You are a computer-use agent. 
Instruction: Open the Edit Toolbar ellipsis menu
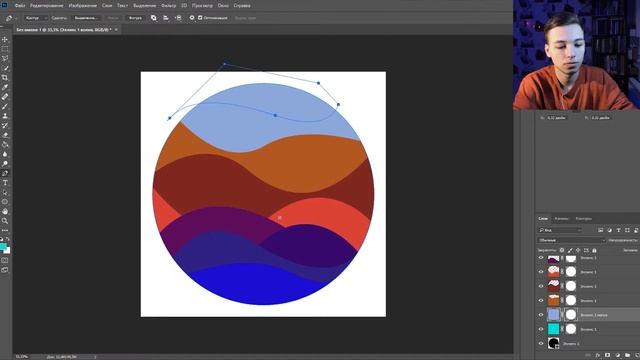pos(5,230)
